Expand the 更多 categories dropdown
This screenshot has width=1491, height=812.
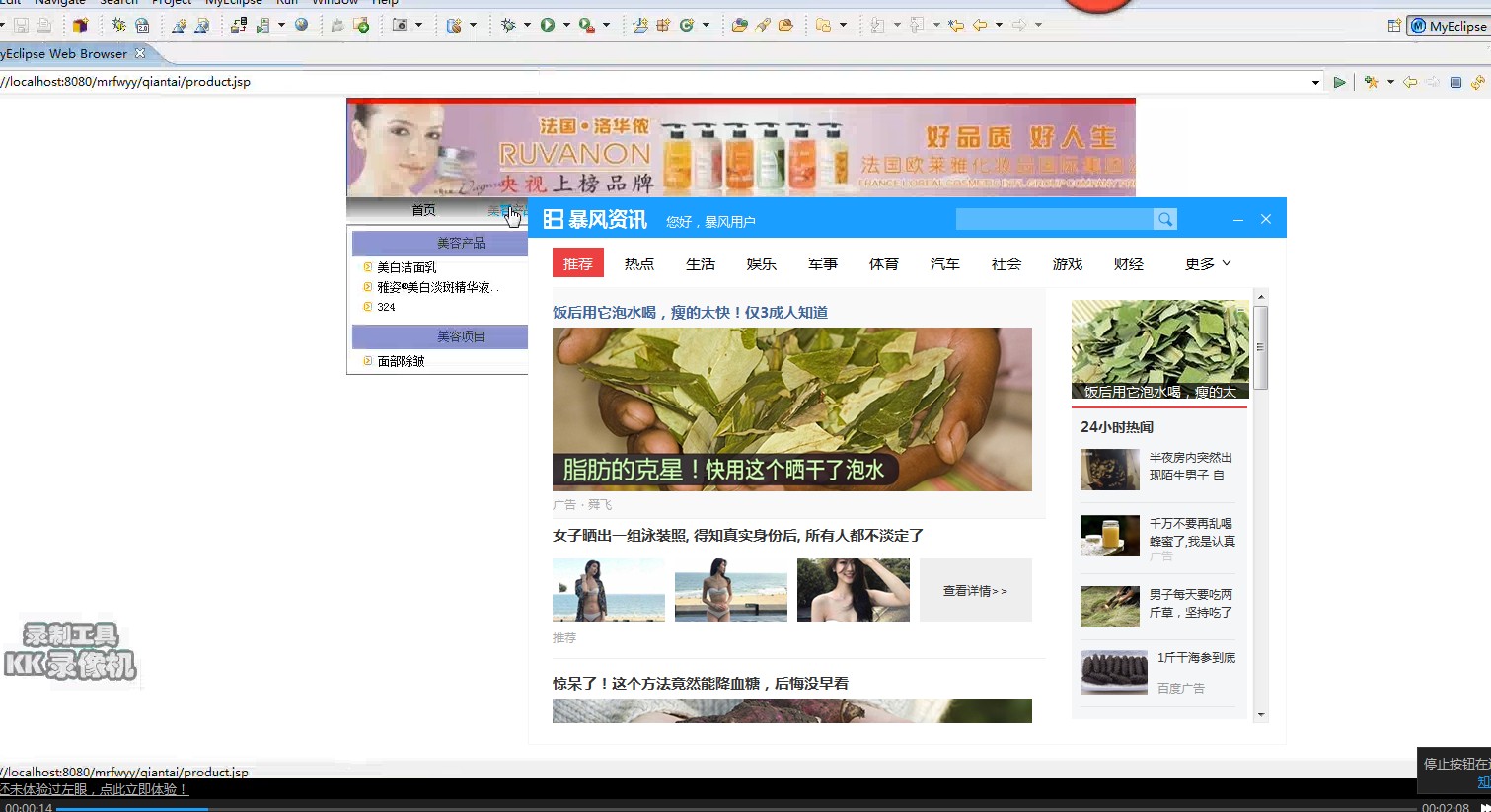point(1208,263)
